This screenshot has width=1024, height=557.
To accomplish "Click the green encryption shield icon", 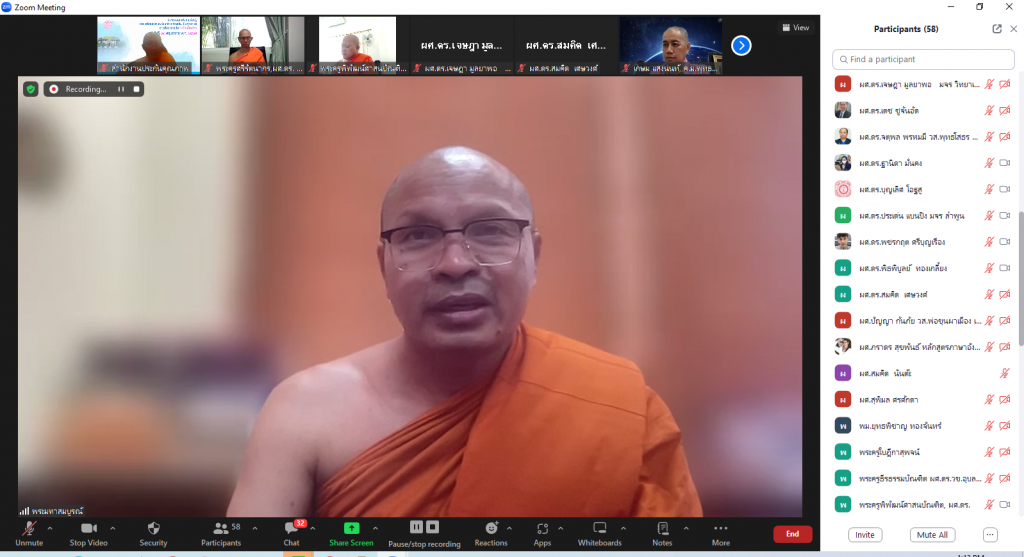I will click(x=31, y=89).
